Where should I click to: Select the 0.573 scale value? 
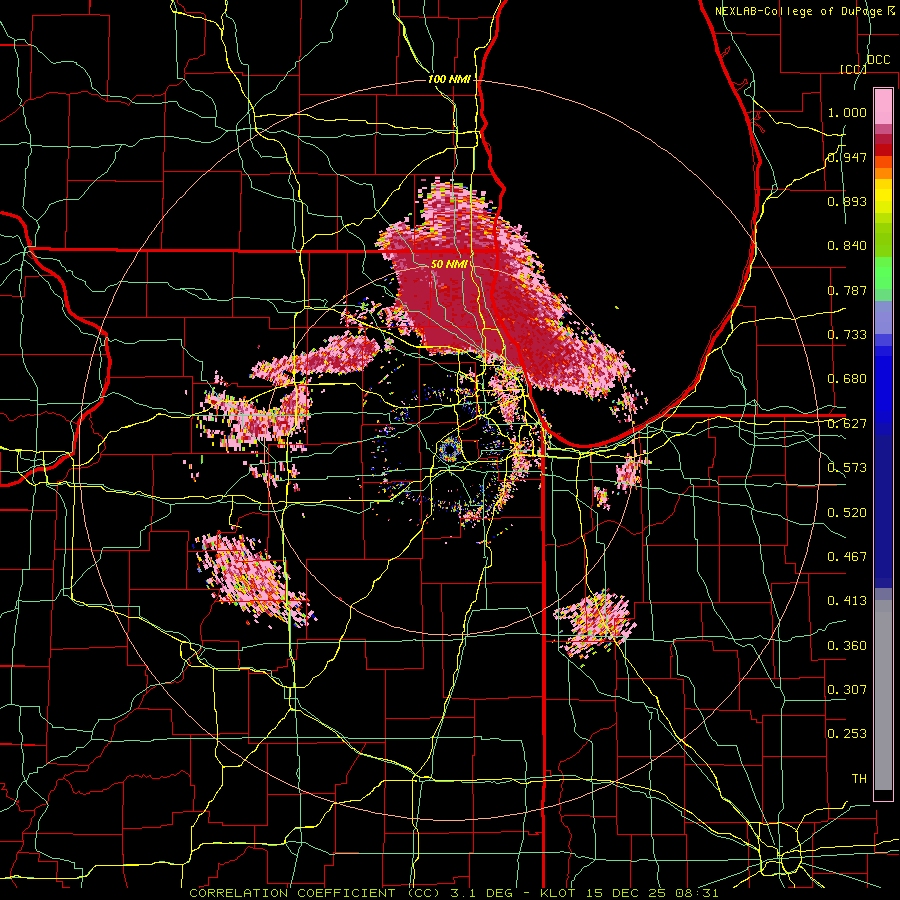(847, 468)
